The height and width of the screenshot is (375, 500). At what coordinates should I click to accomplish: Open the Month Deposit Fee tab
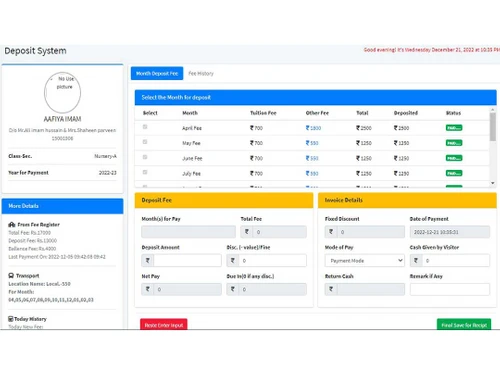157,73
